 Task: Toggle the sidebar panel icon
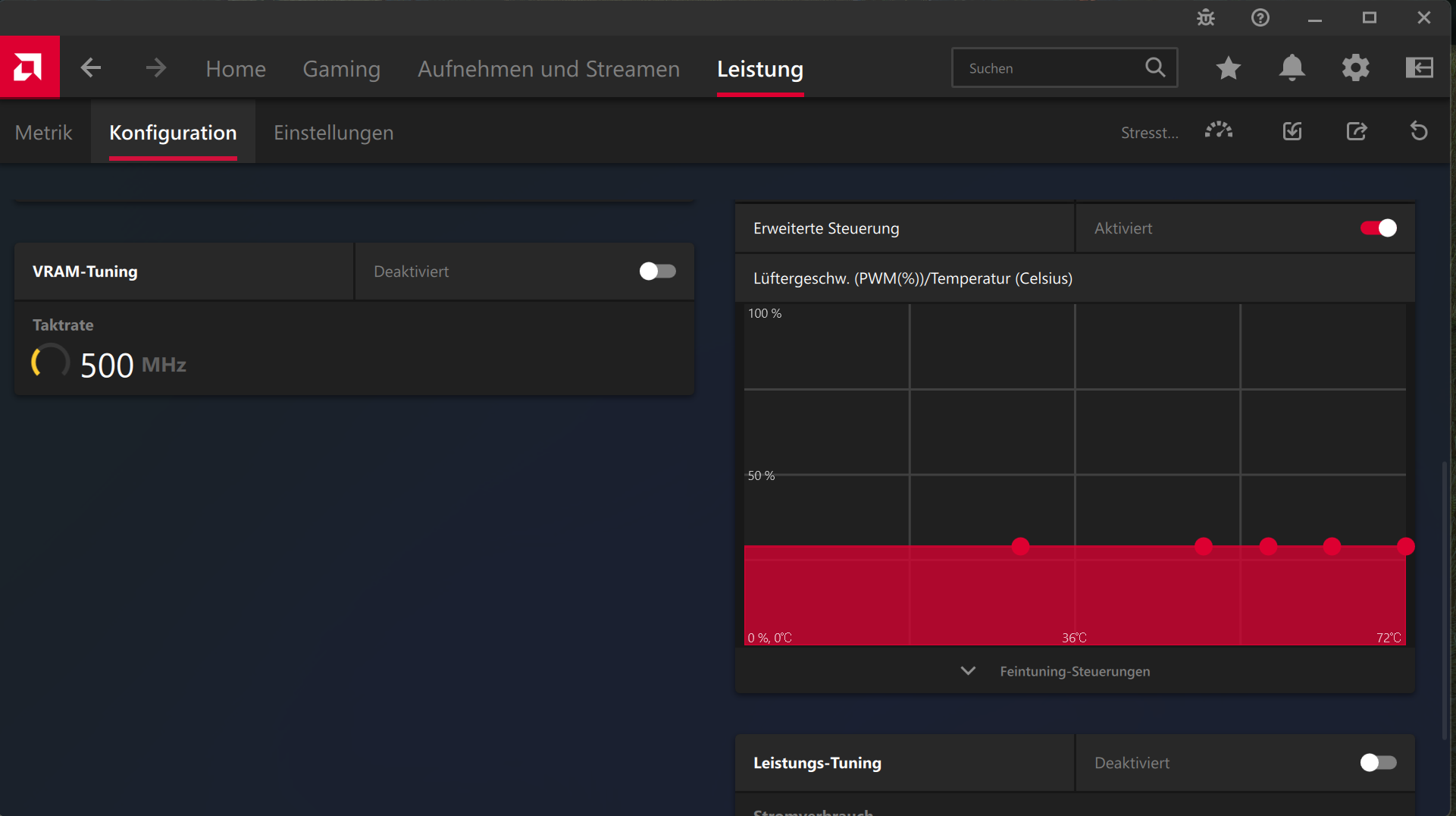(1420, 68)
